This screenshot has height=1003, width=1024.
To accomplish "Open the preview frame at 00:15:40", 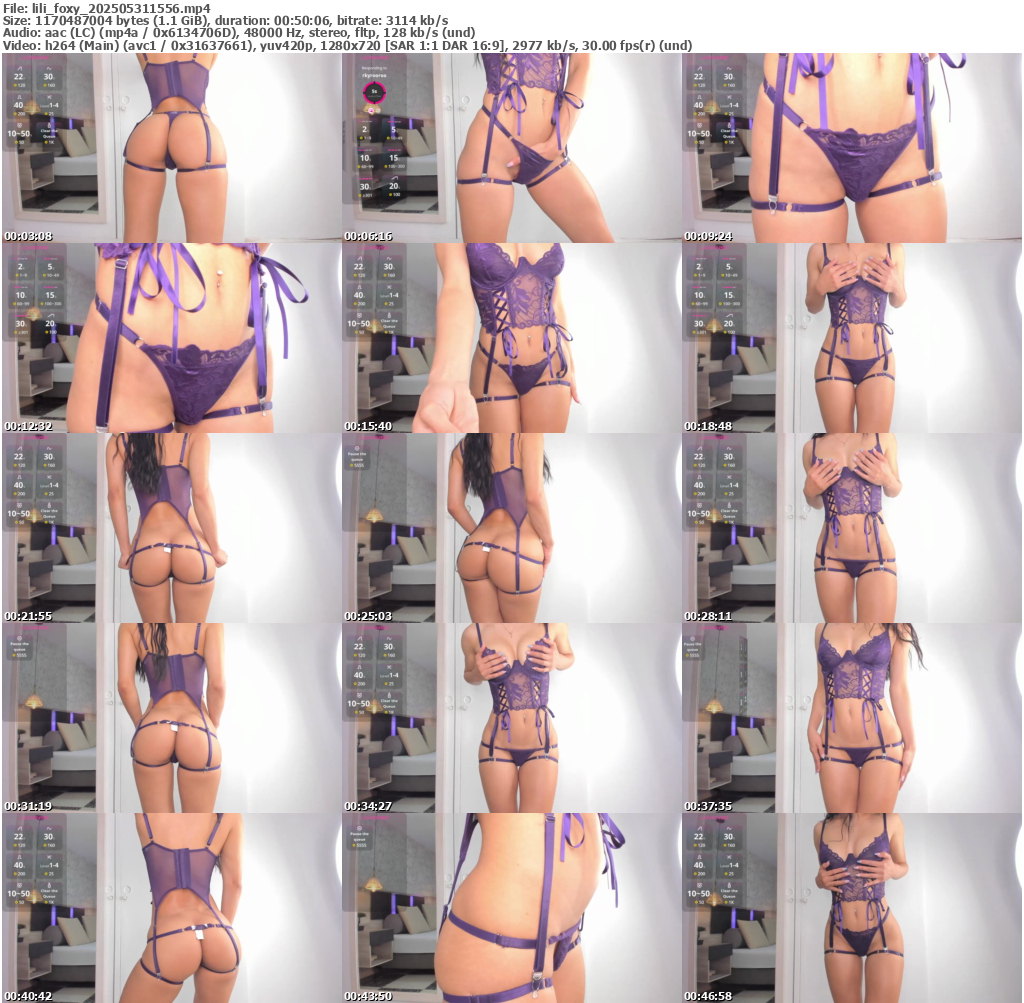I will coord(511,338).
